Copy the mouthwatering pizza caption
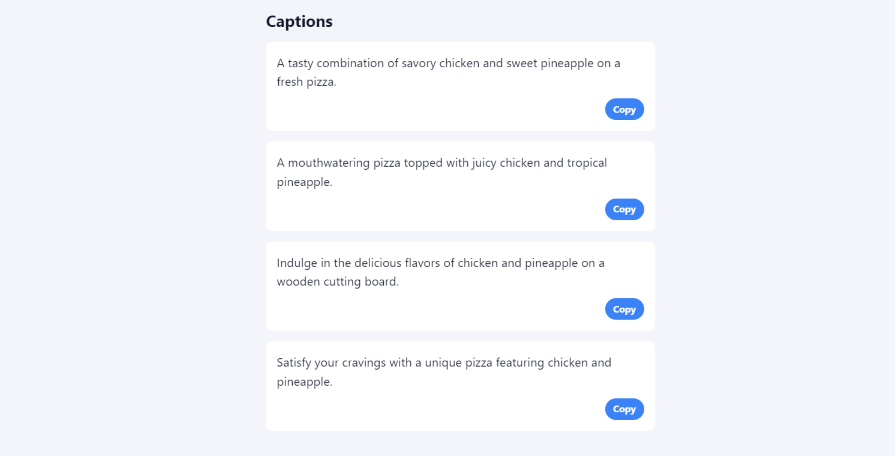This screenshot has width=895, height=456. tap(624, 210)
